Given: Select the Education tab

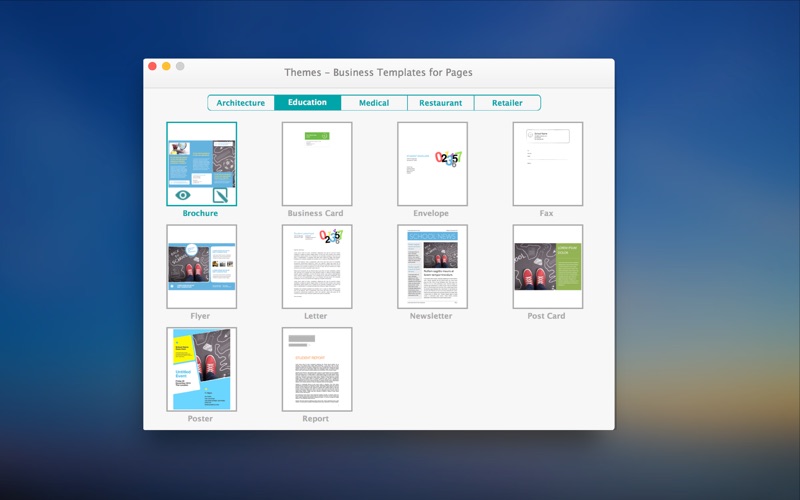Looking at the screenshot, I should 307,103.
